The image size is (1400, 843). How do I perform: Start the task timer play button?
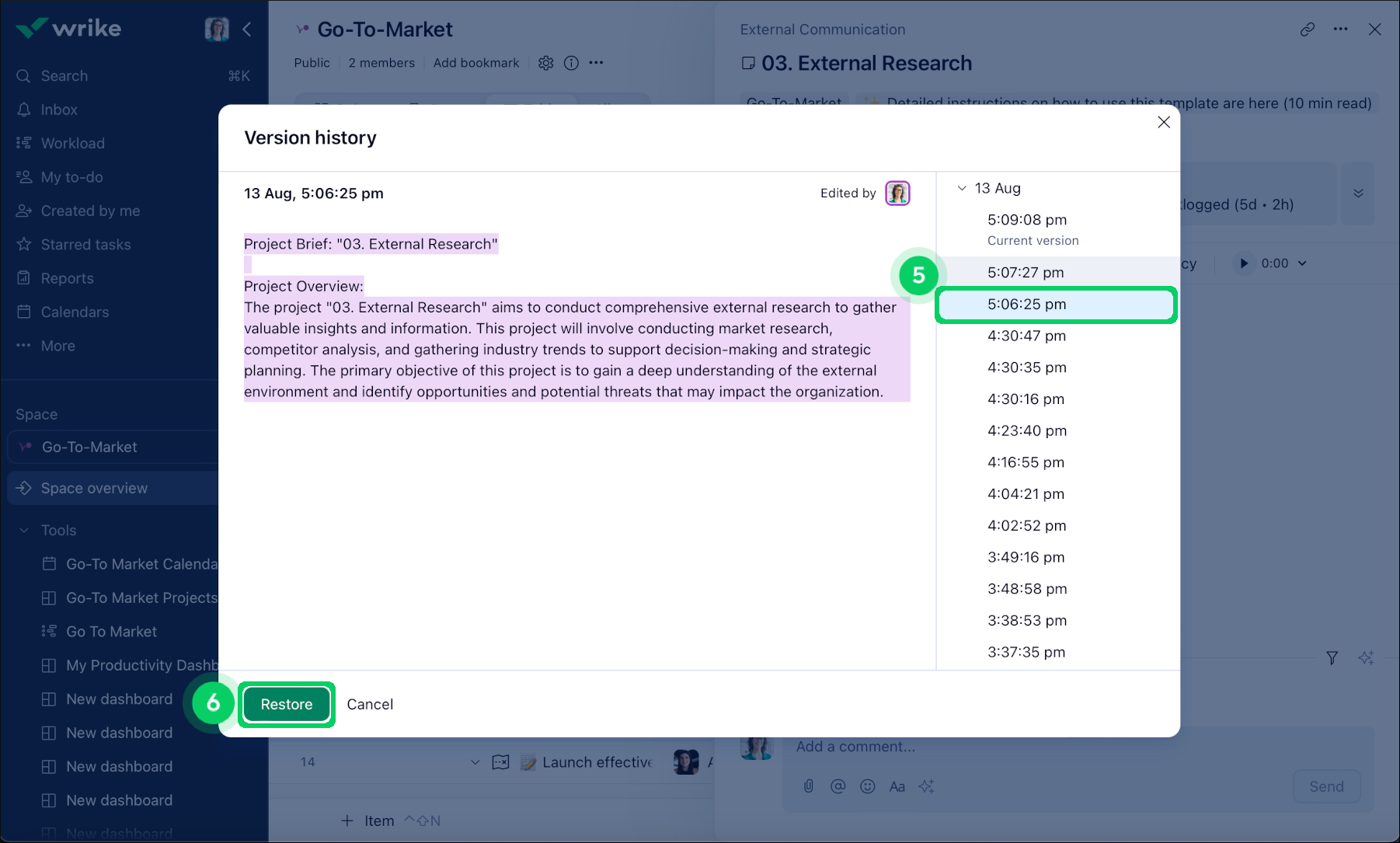click(1244, 263)
